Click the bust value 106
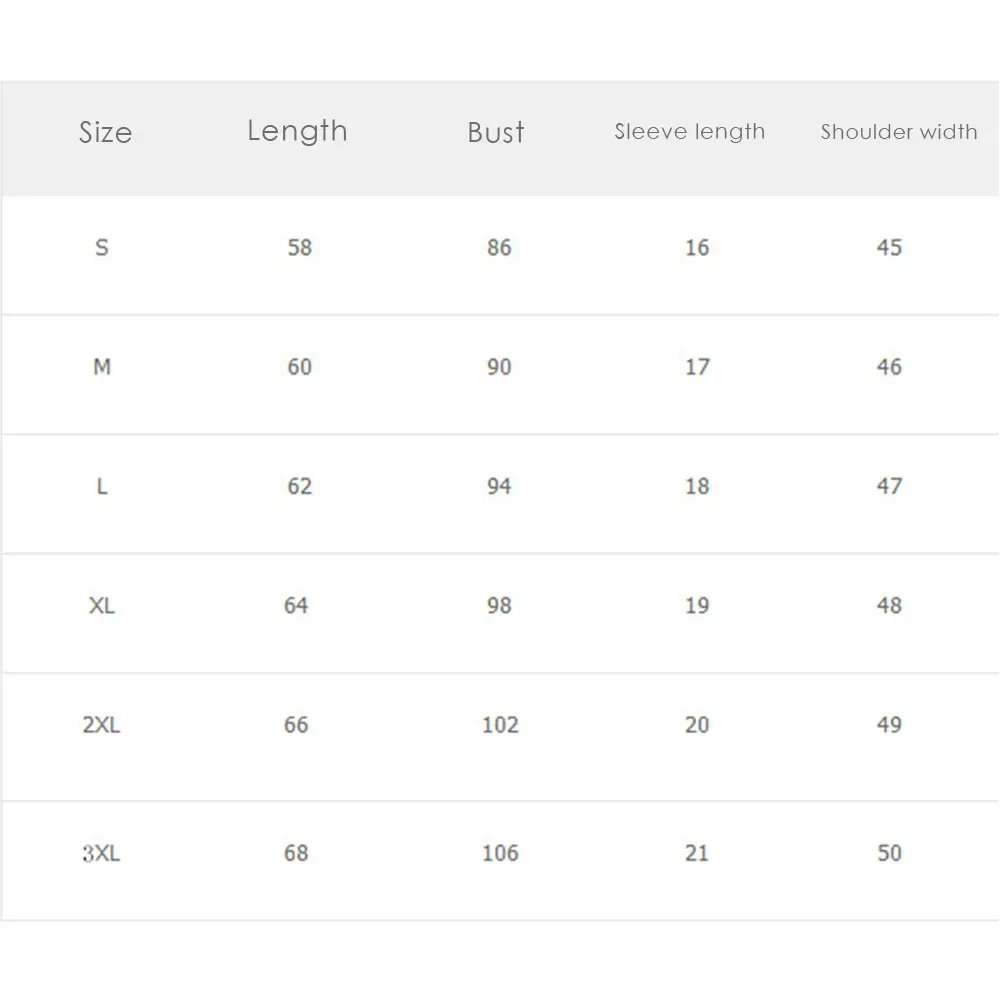The image size is (1001, 1001). coord(500,853)
